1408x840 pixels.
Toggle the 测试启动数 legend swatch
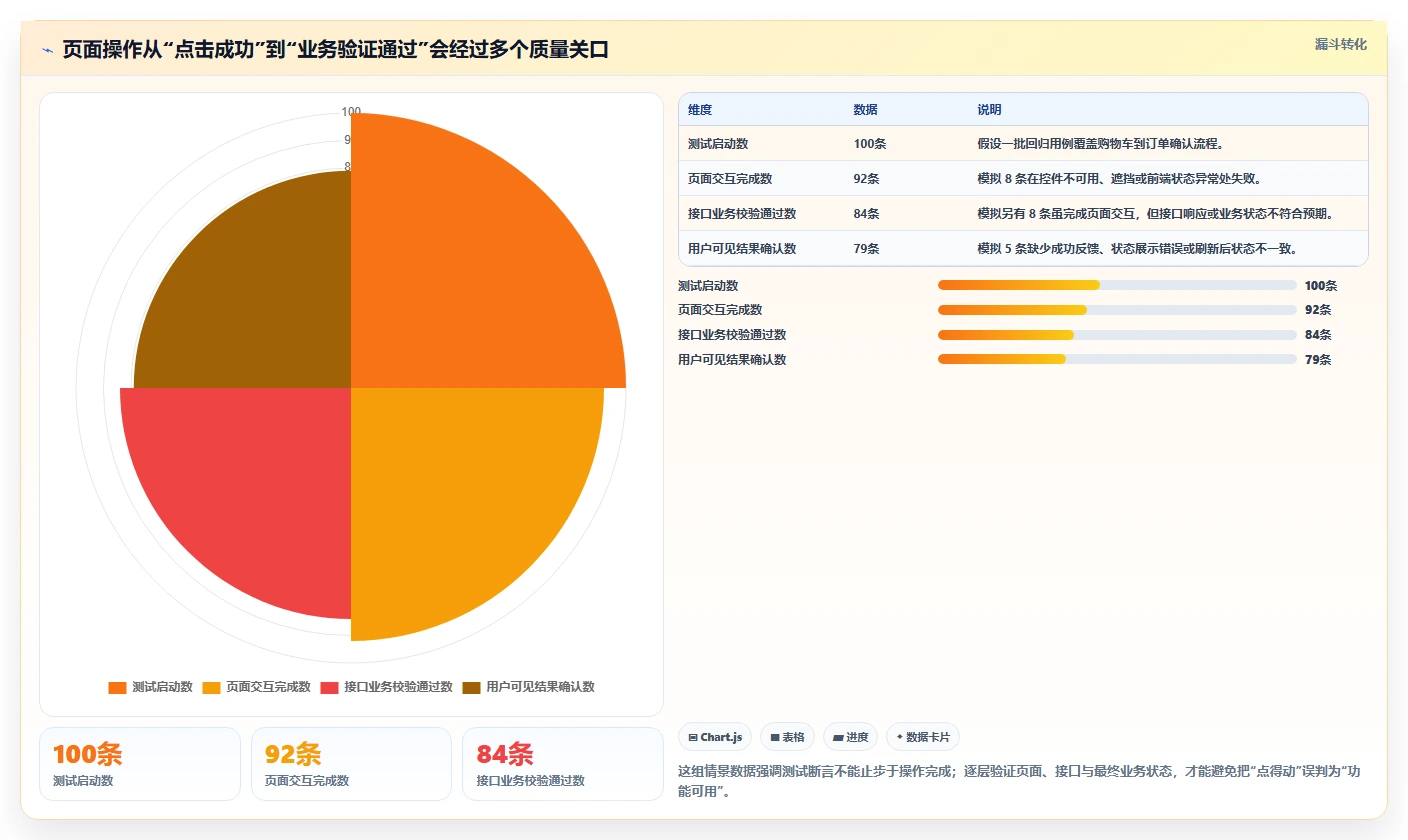(x=117, y=687)
